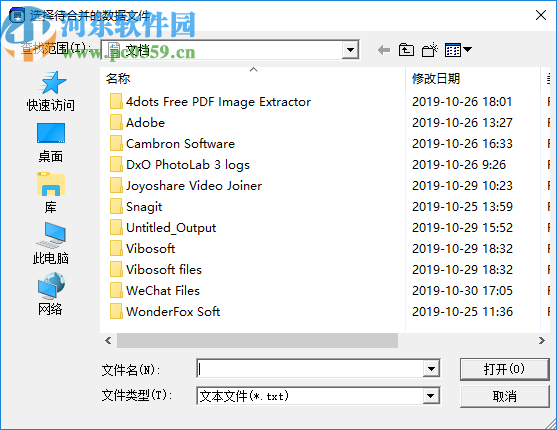Select the WonderFox Soft folder icon
This screenshot has width=557, height=430.
116,311
